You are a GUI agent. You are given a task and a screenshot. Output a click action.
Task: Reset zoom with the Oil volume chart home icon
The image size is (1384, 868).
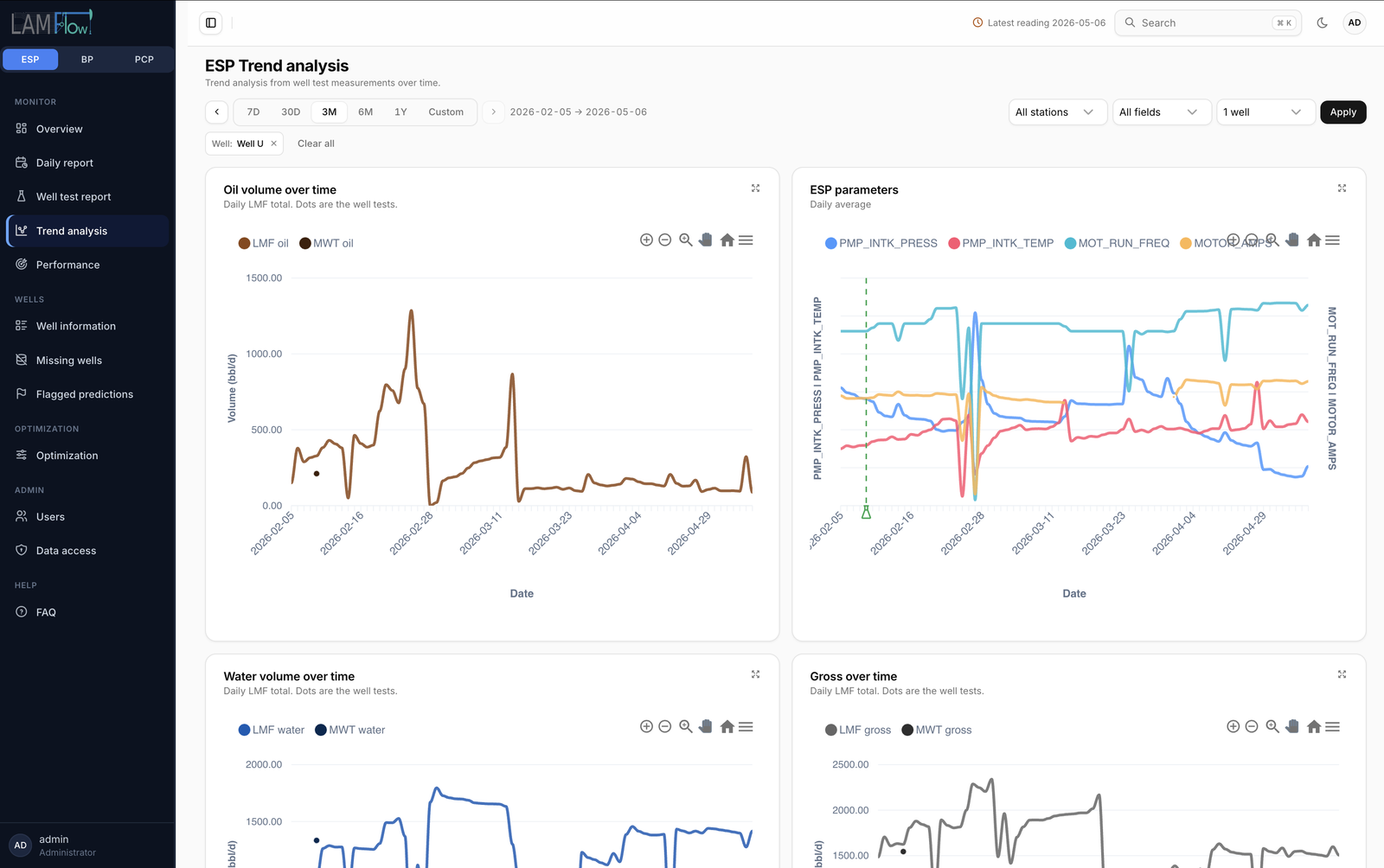click(727, 240)
